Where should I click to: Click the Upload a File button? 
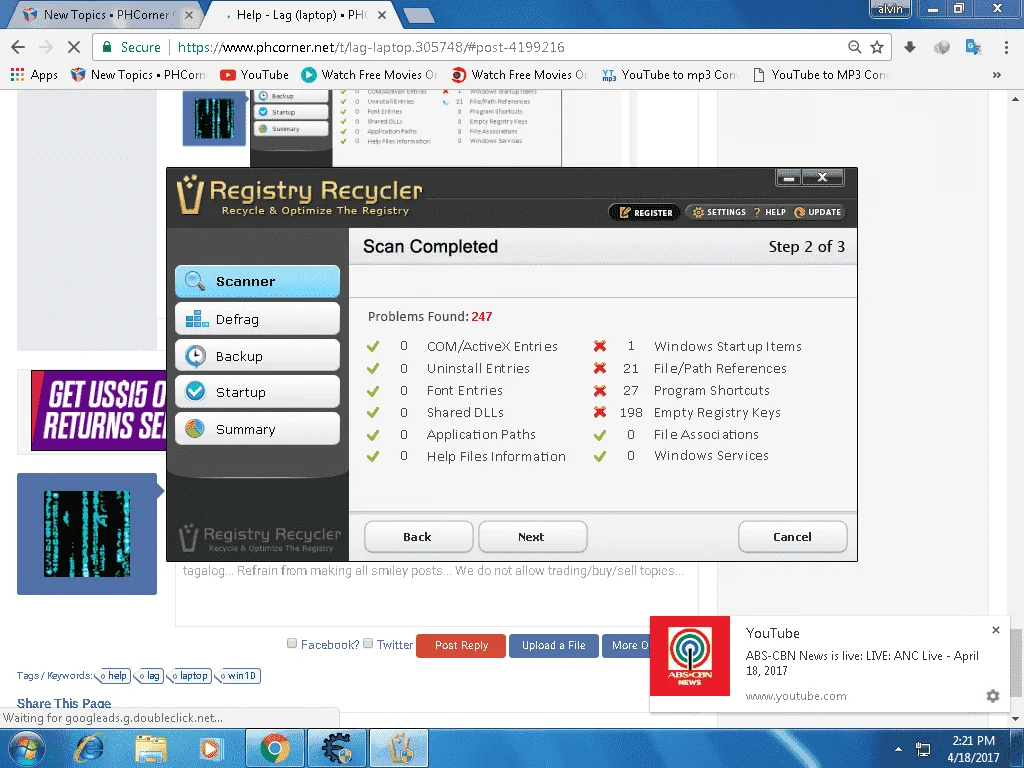pyautogui.click(x=553, y=645)
